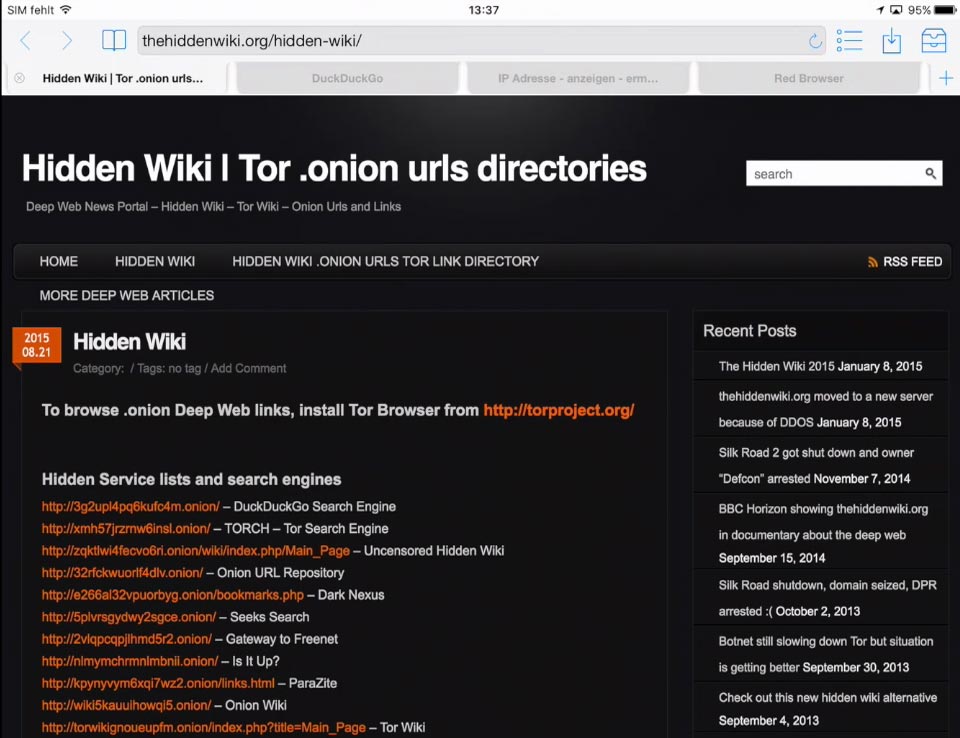This screenshot has height=738, width=960.
Task: Open the tab overview tray icon
Action: 933,41
